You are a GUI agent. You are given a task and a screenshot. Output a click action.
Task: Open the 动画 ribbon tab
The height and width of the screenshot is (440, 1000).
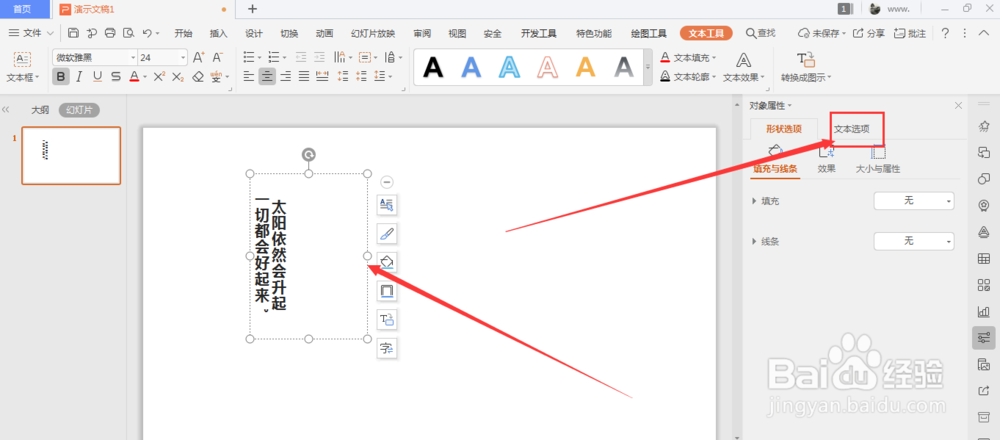pyautogui.click(x=325, y=33)
